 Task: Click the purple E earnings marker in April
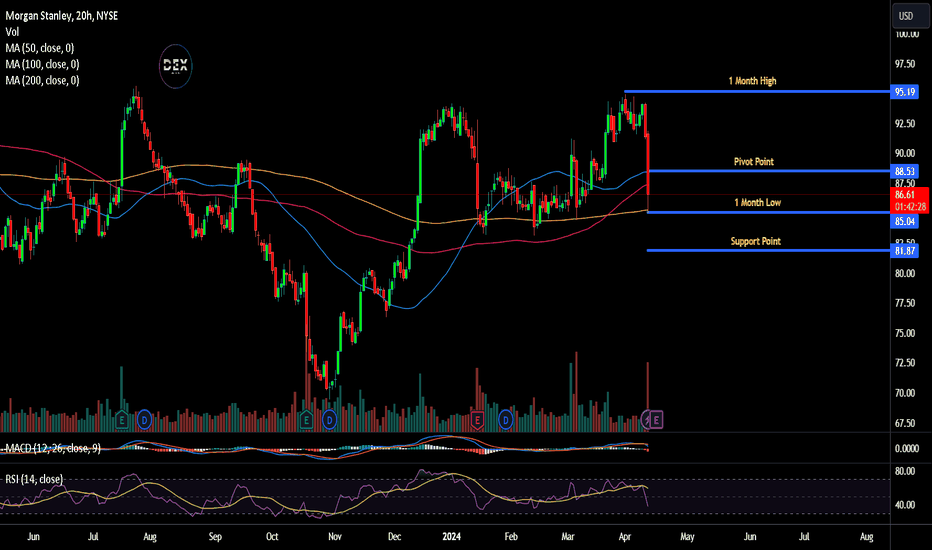pos(656,420)
